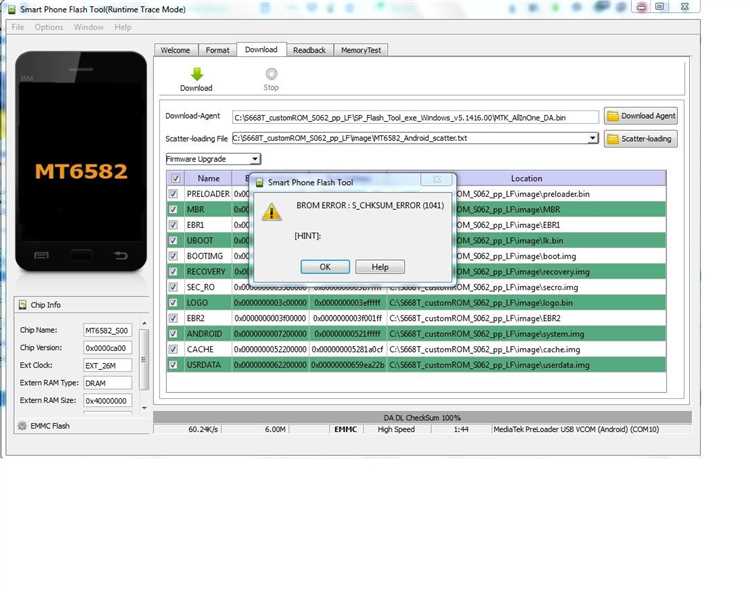Uncheck the ANDROID row checkbox
The width and height of the screenshot is (750, 592).
tap(173, 334)
